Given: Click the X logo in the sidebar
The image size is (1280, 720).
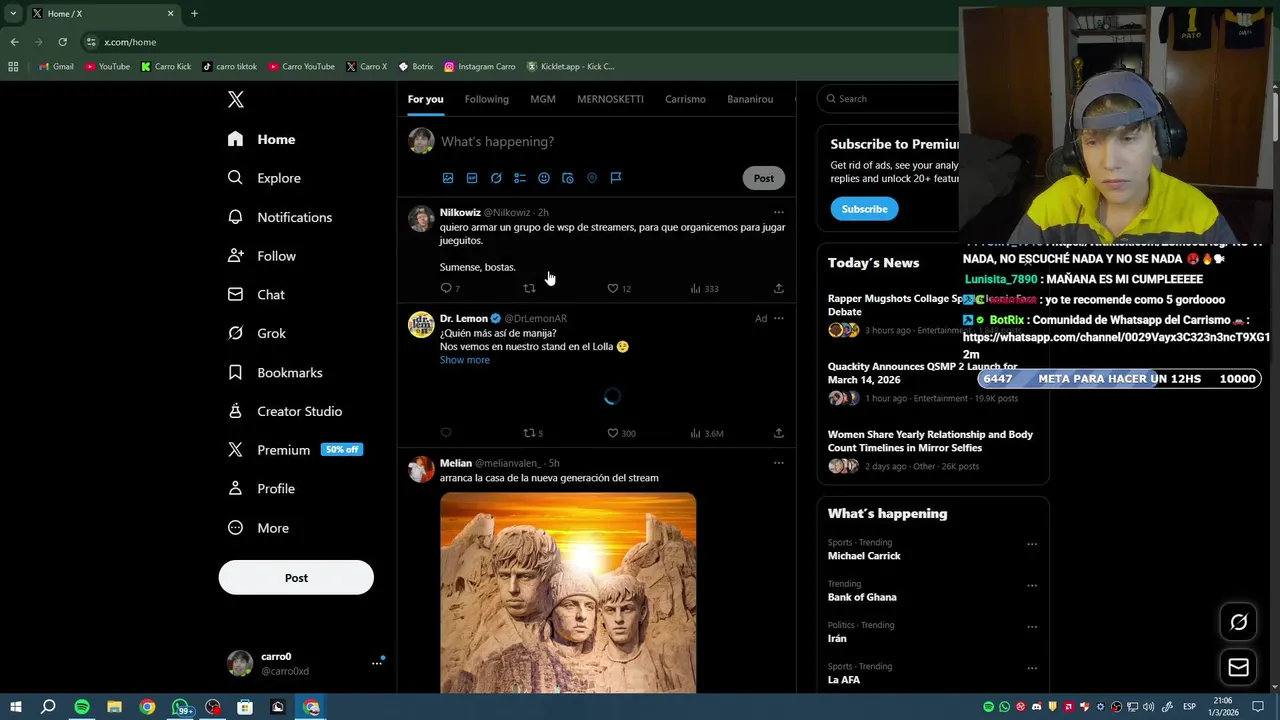Looking at the screenshot, I should (236, 99).
